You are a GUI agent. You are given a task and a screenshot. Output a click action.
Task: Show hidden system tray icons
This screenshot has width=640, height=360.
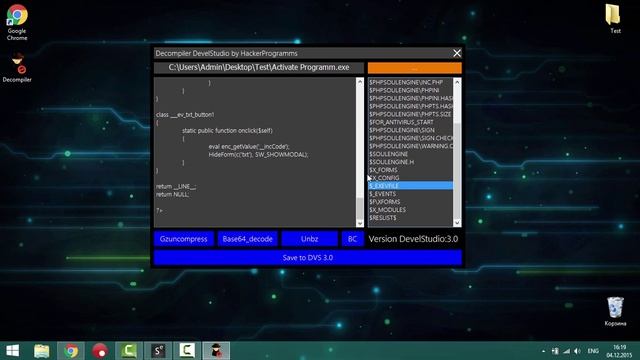[543, 351]
